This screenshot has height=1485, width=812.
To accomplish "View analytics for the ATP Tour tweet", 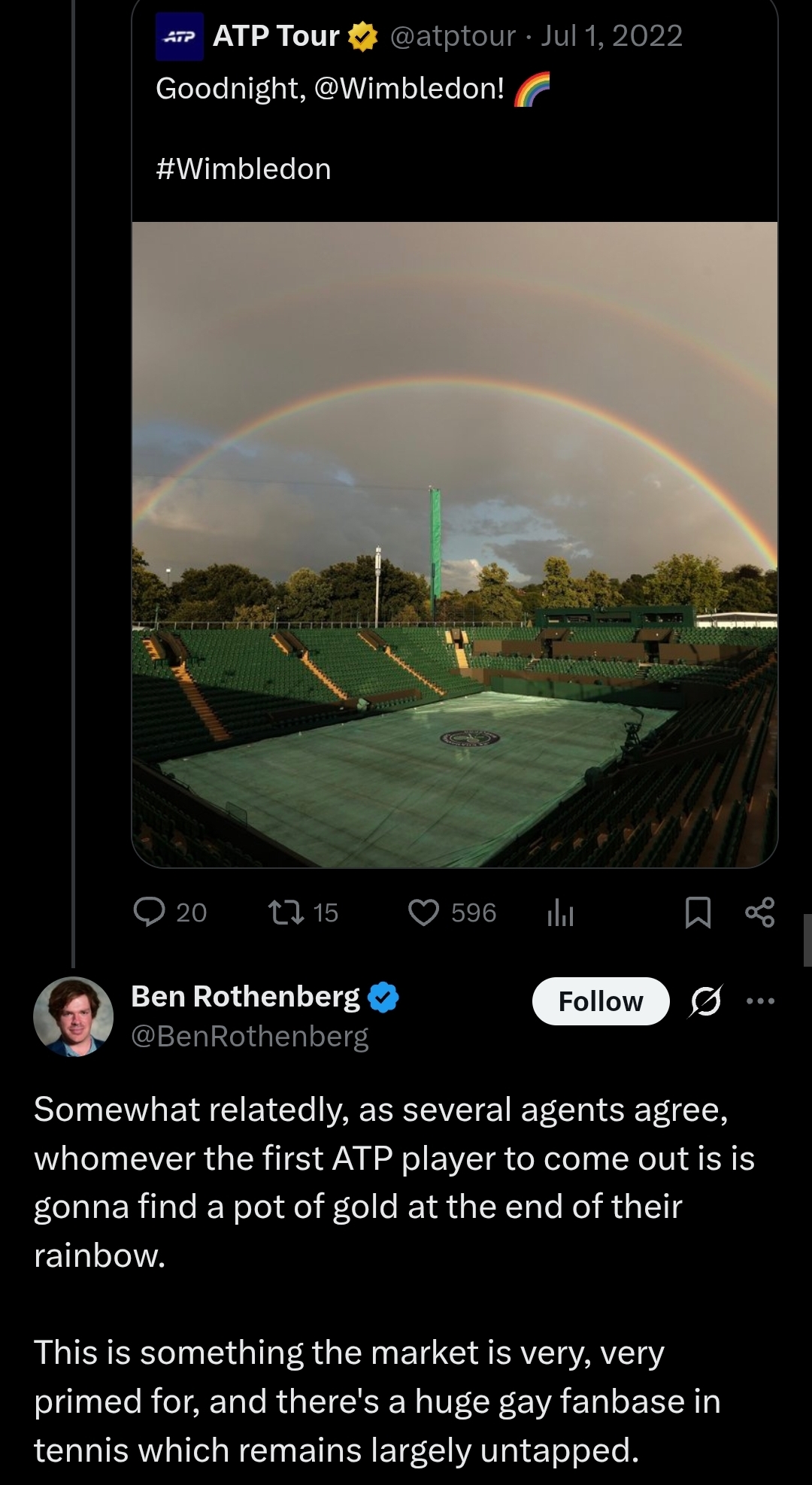I will point(560,913).
